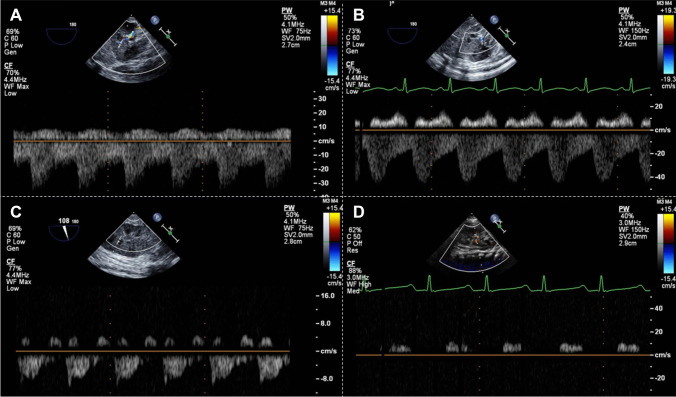Click the PW Doppler spectral waveform in panel A
Image resolution: width=676 pixels, height=397 pixels.
click(152, 158)
